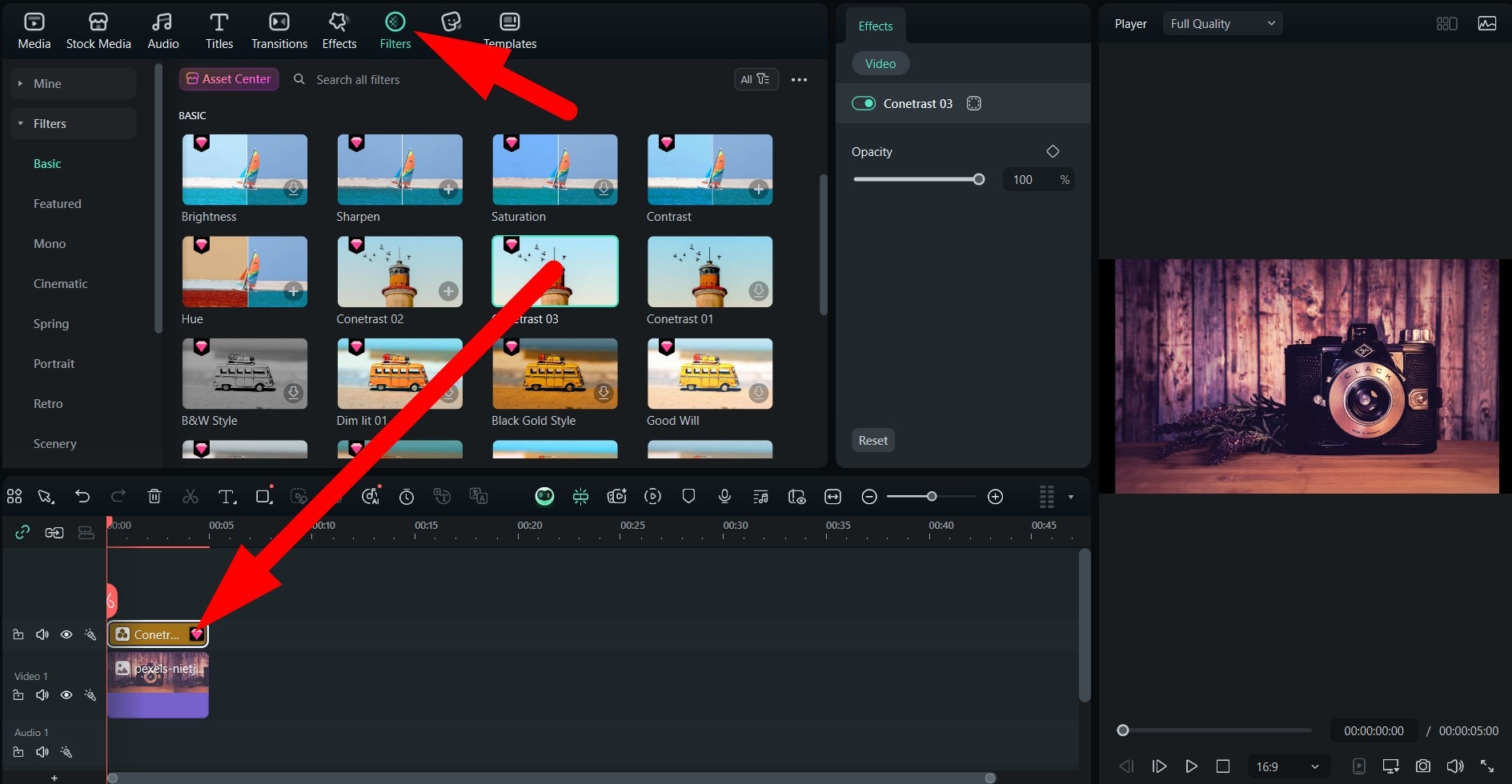Lock the Audio 1 track

[x=18, y=752]
